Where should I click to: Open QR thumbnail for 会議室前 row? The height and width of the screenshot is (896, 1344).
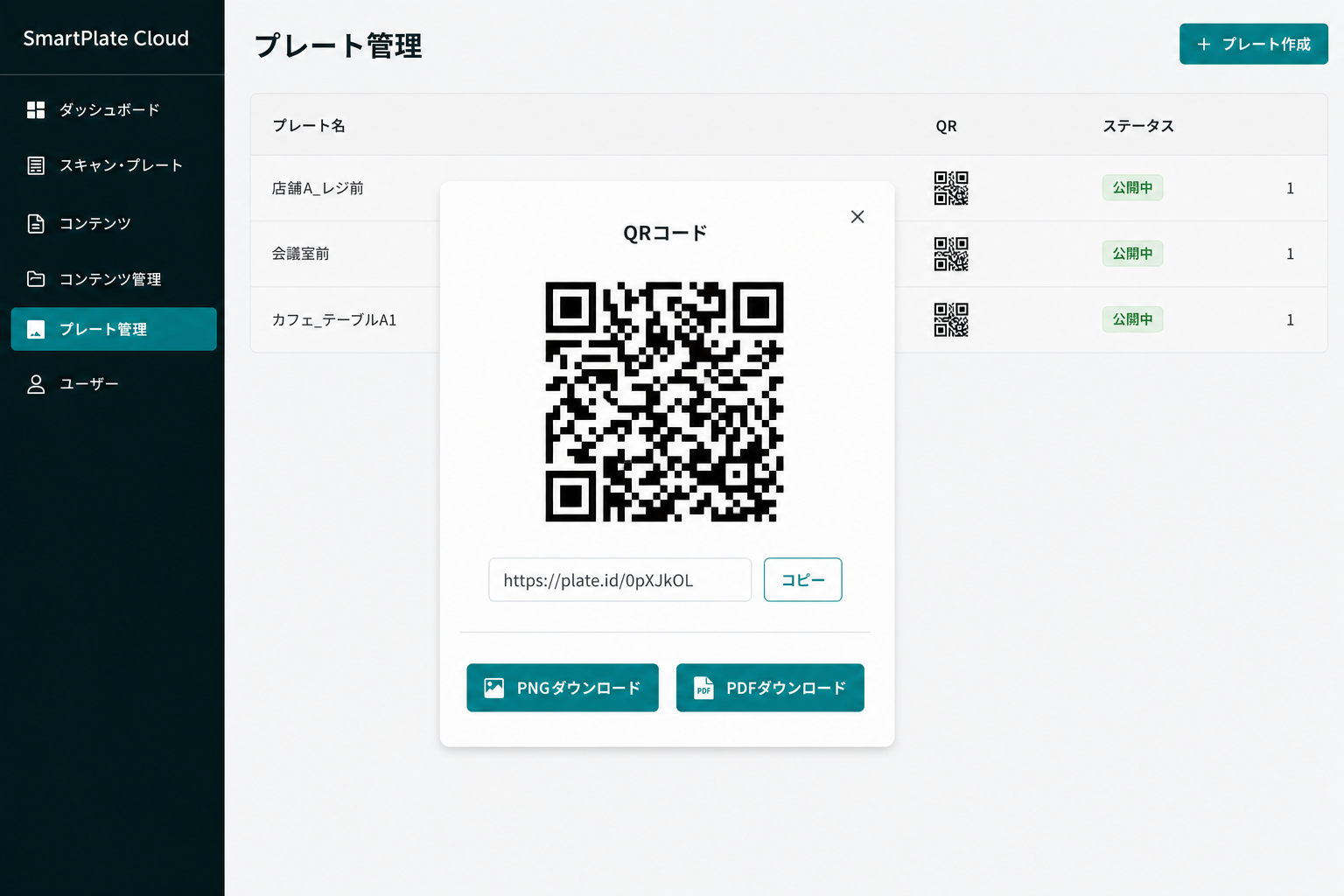click(x=951, y=254)
